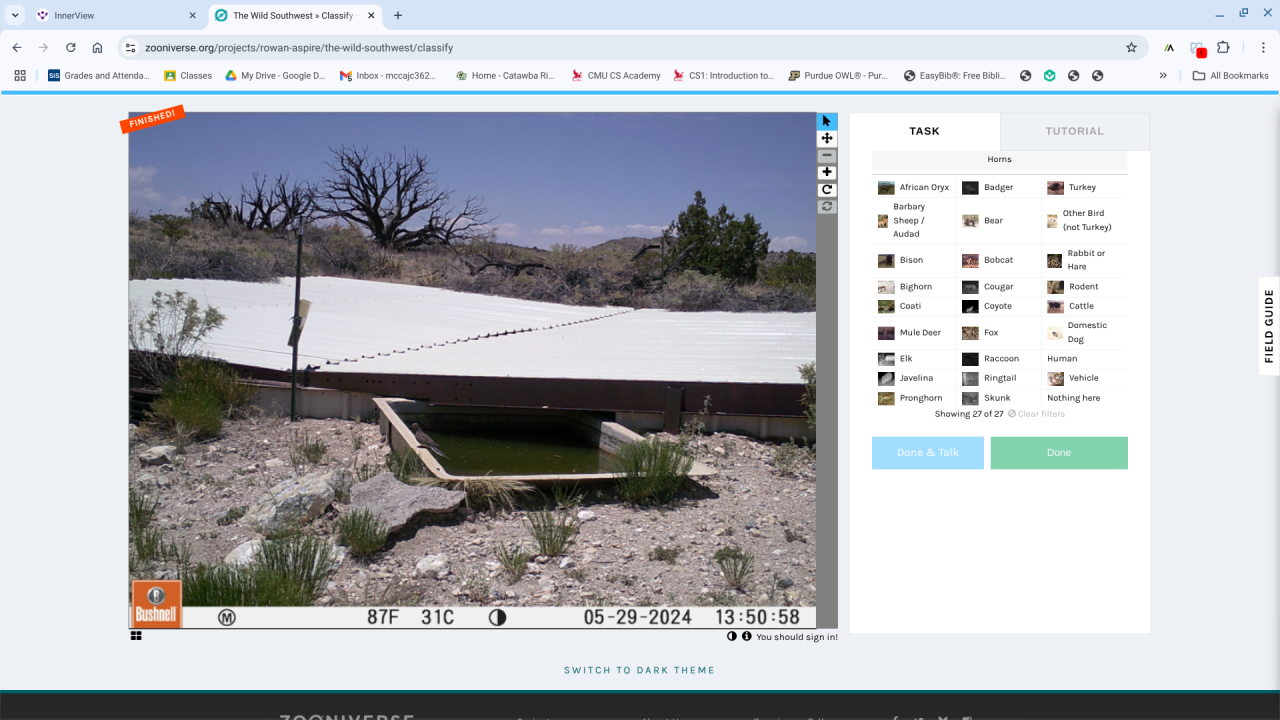Pick Javelina species option
This screenshot has height=720, width=1280.
[x=914, y=379]
